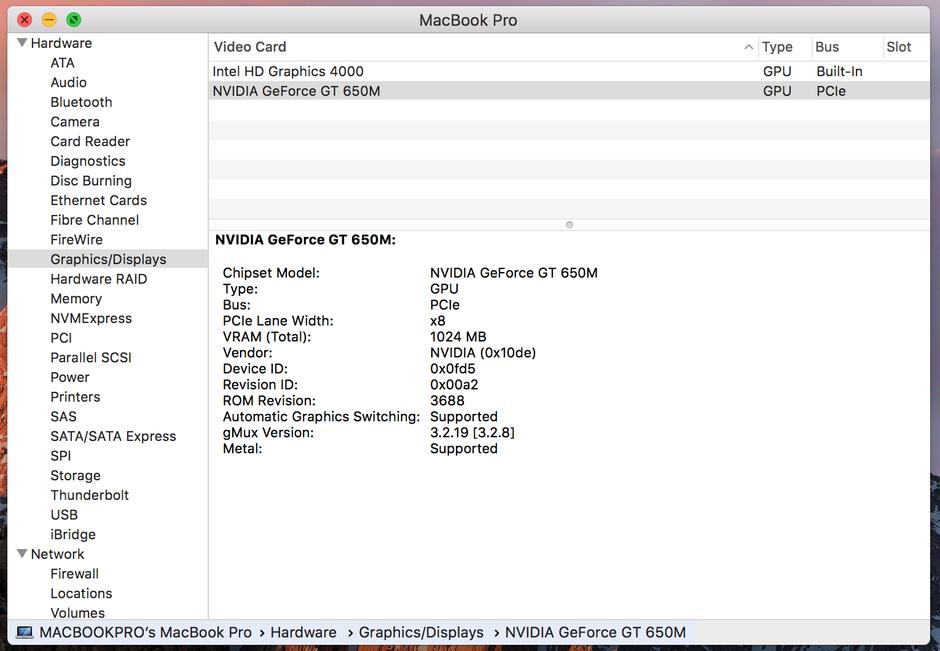
Task: Click MACBOOKPRO's MacBook Pro in path bar
Action: point(146,632)
